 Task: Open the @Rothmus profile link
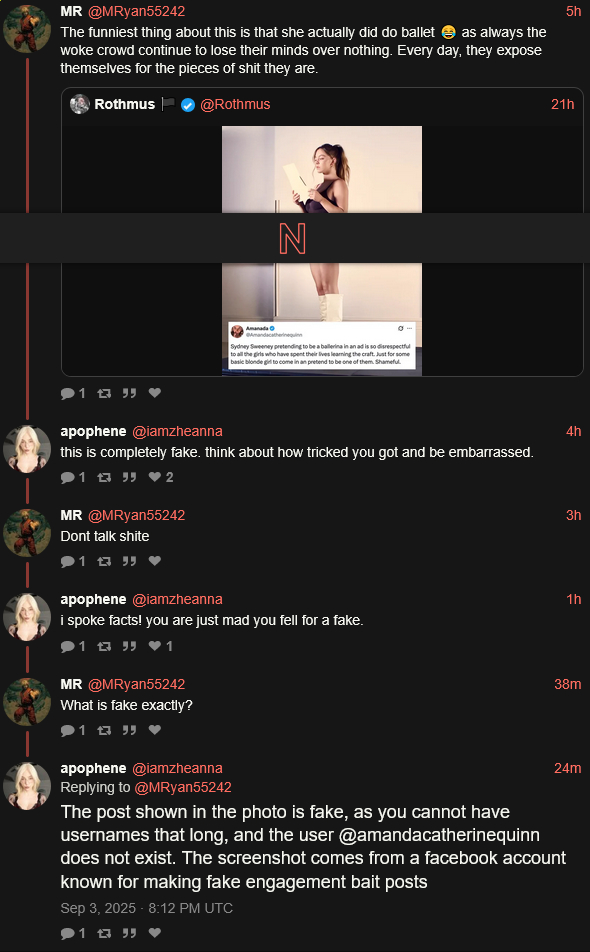[x=235, y=104]
